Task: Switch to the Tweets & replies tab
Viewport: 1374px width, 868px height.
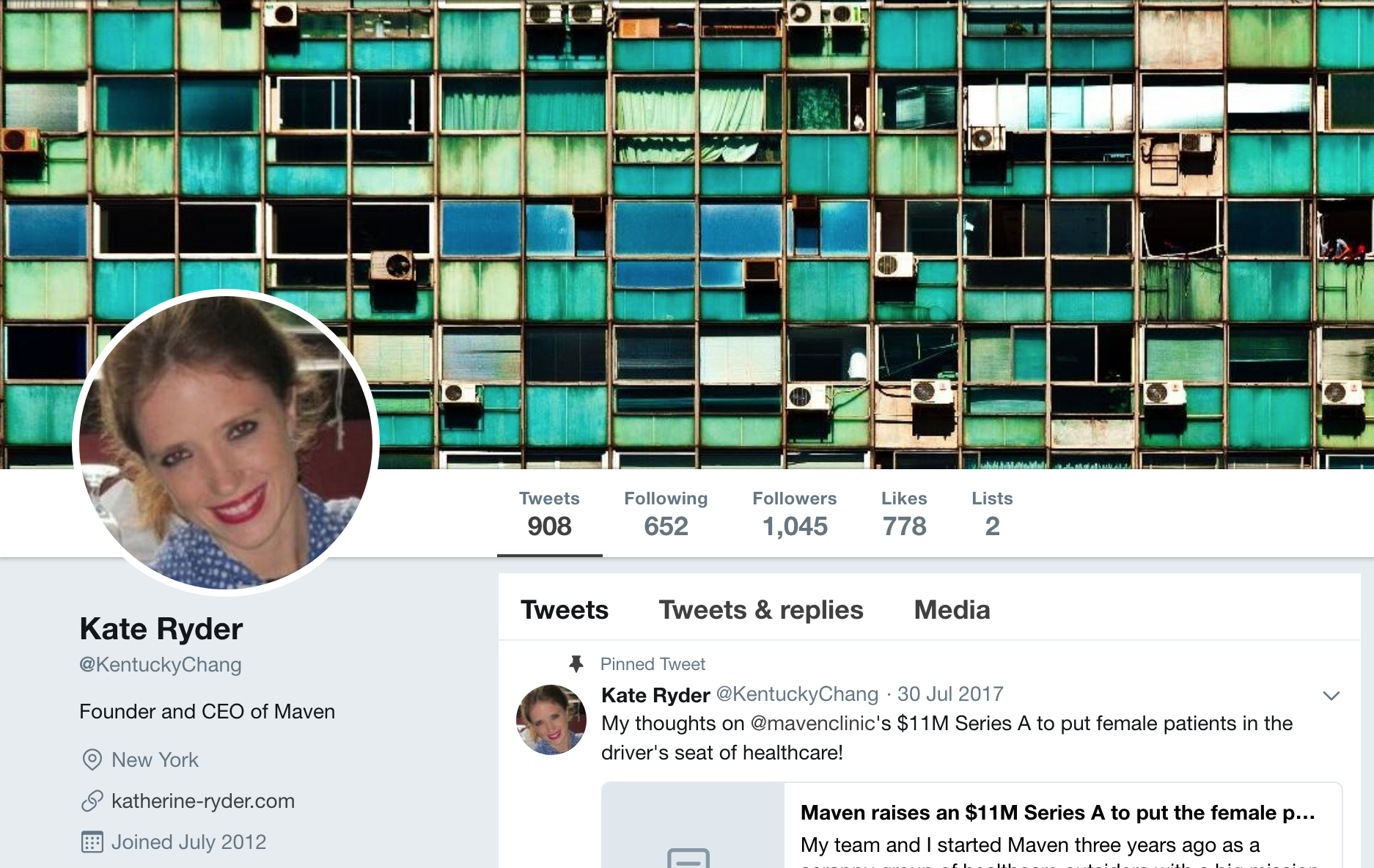Action: pyautogui.click(x=761, y=610)
